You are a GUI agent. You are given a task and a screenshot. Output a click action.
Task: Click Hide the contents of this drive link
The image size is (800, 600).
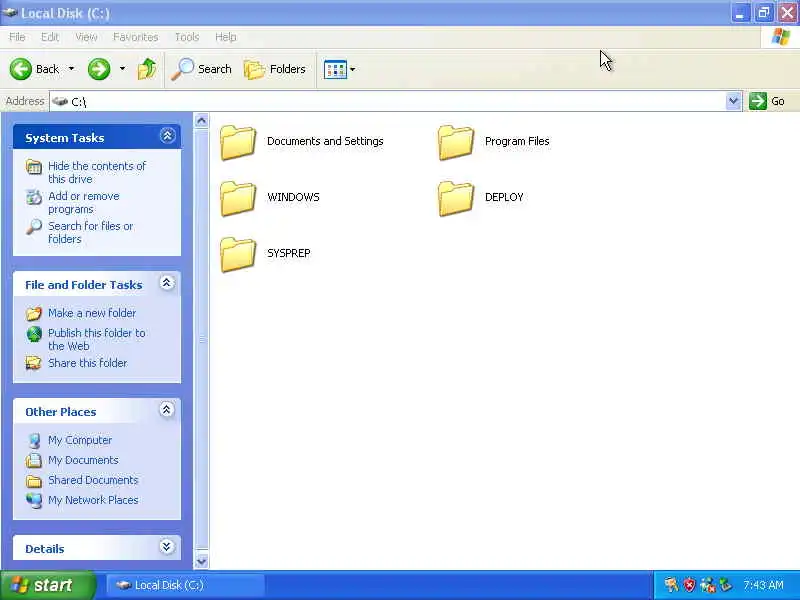point(97,172)
